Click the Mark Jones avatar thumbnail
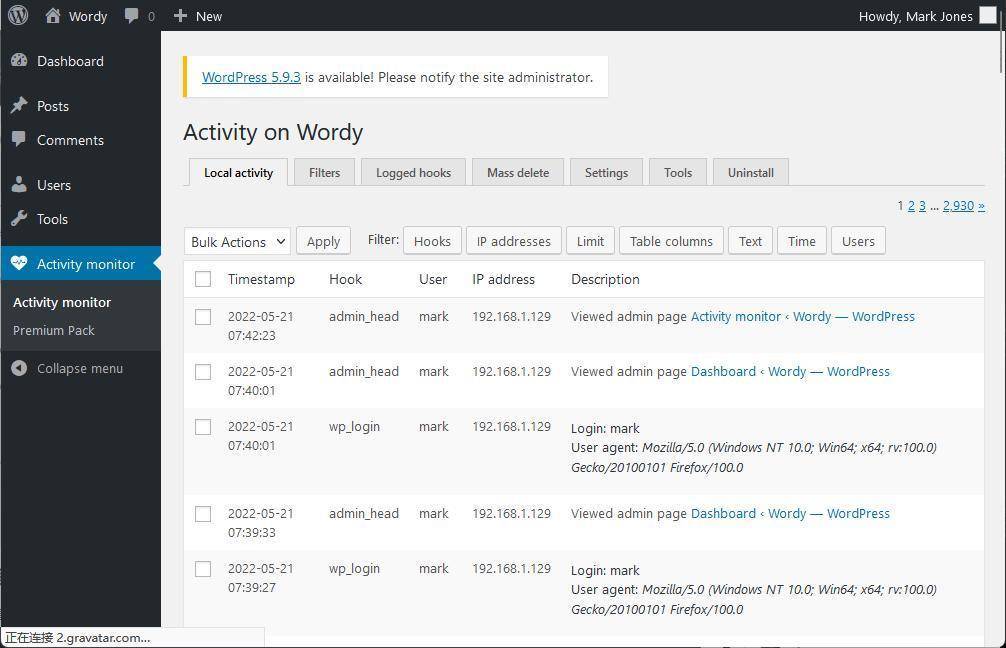This screenshot has width=1006, height=648. pyautogui.click(x=987, y=15)
